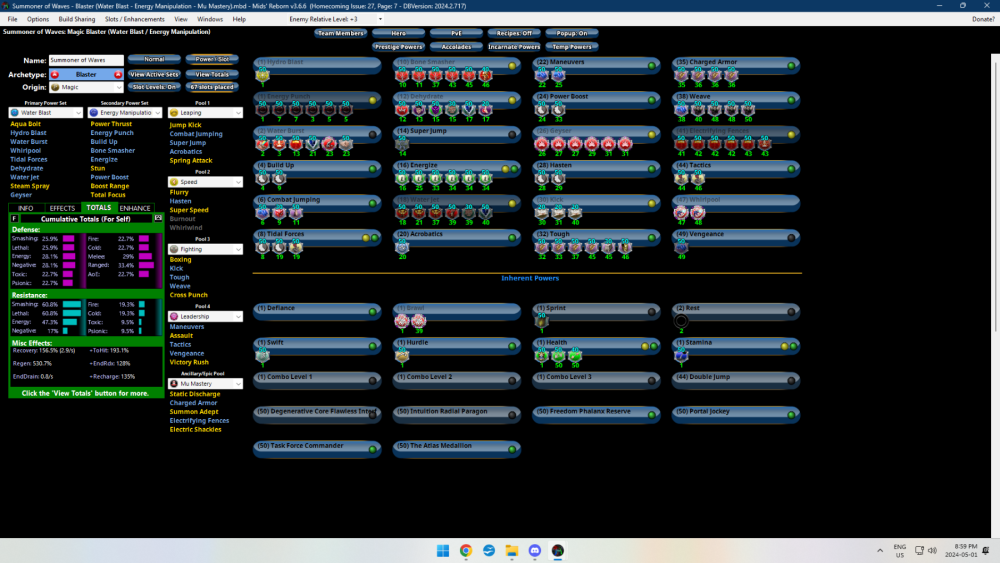The height and width of the screenshot is (563, 1000).
Task: Click the Incarnate Powers button
Action: pyautogui.click(x=514, y=47)
